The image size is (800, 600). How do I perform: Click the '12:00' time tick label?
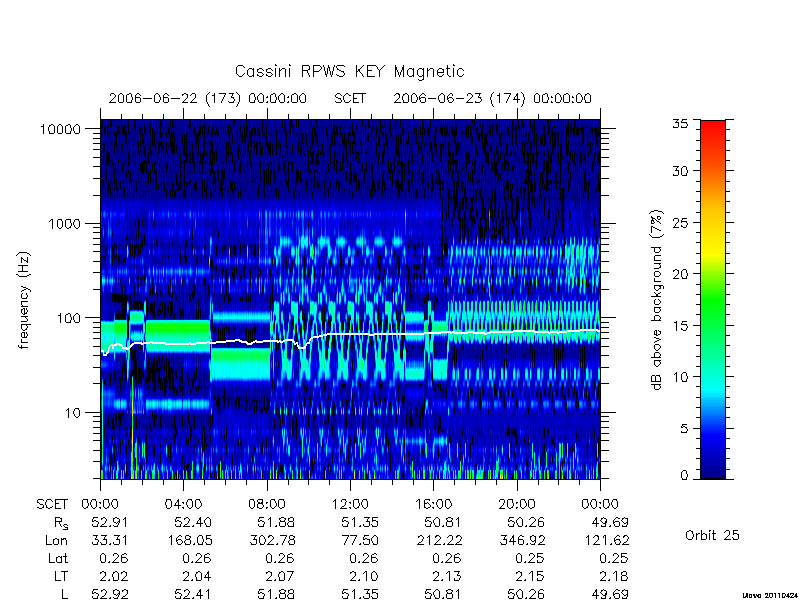350,504
